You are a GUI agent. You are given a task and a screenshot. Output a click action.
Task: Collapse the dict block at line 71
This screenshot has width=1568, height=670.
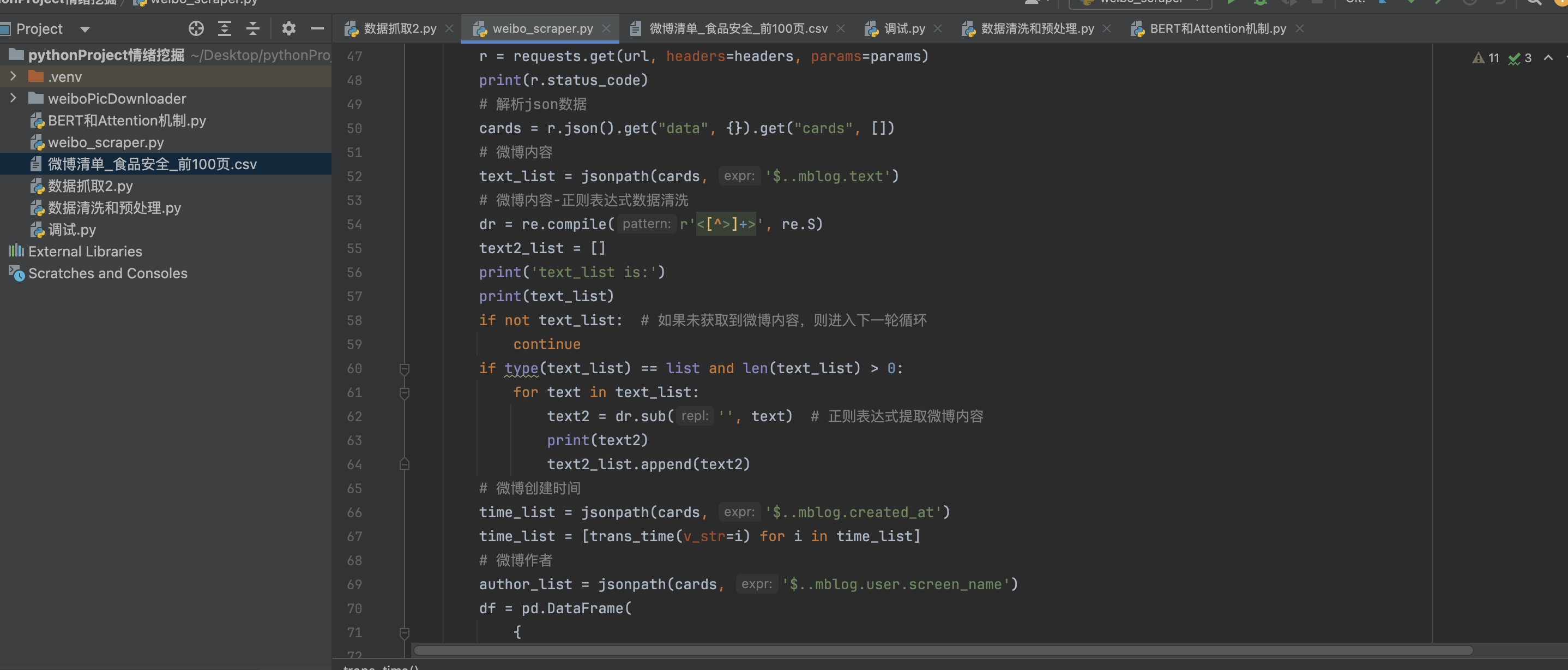tap(404, 633)
